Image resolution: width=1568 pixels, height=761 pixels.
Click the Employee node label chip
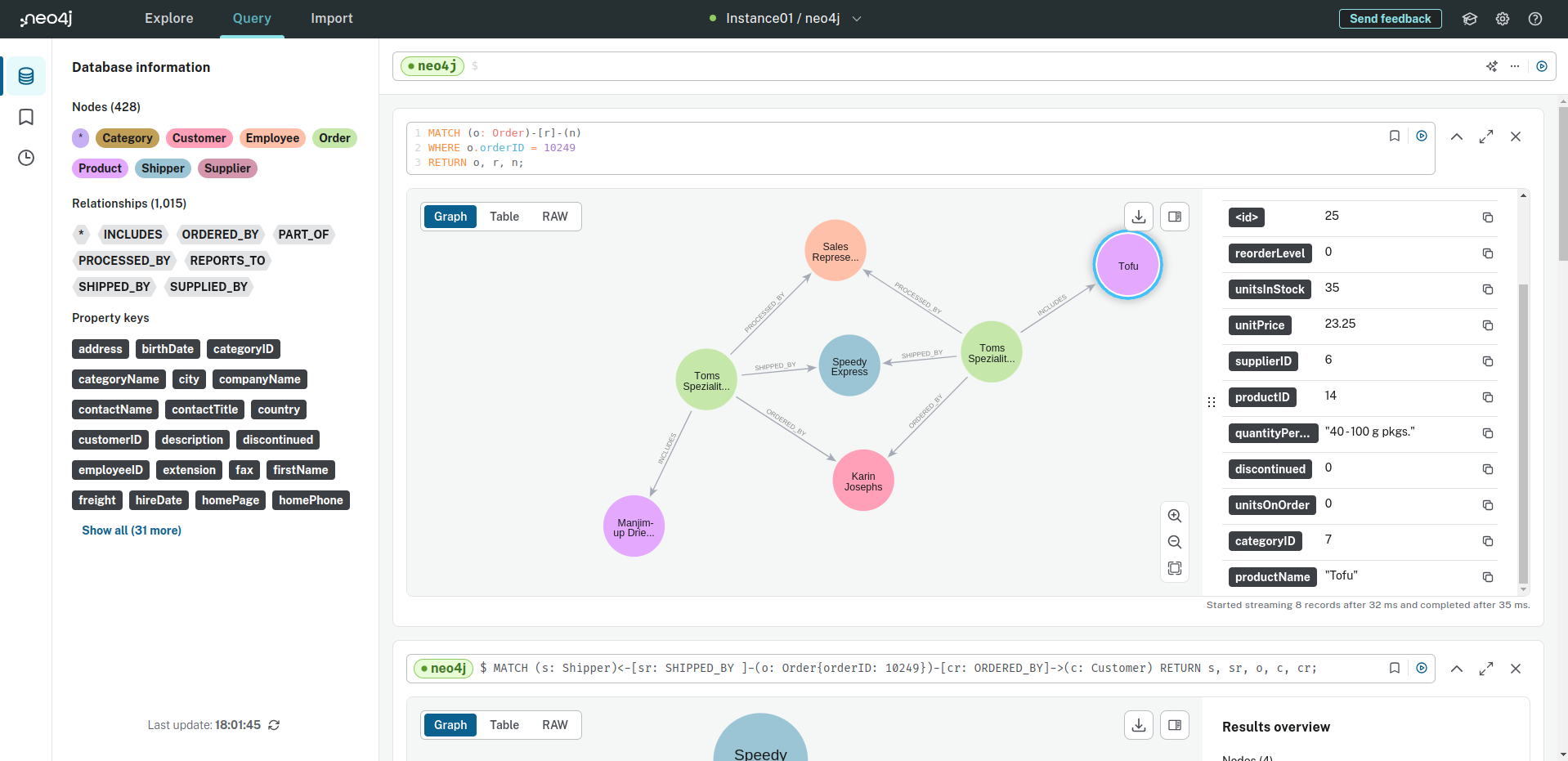[x=272, y=138]
